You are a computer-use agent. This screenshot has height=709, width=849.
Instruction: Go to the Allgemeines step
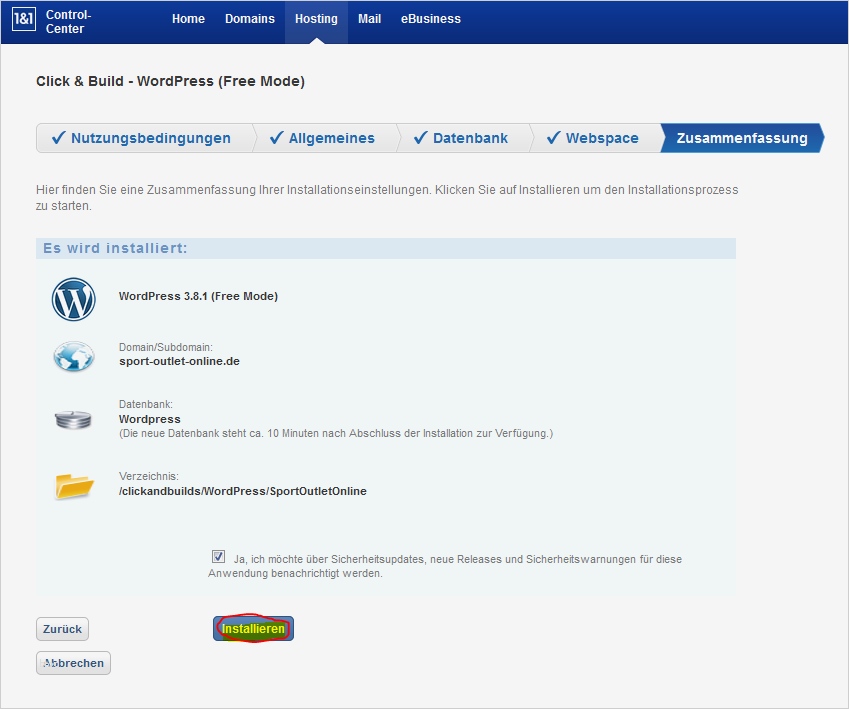[x=325, y=138]
